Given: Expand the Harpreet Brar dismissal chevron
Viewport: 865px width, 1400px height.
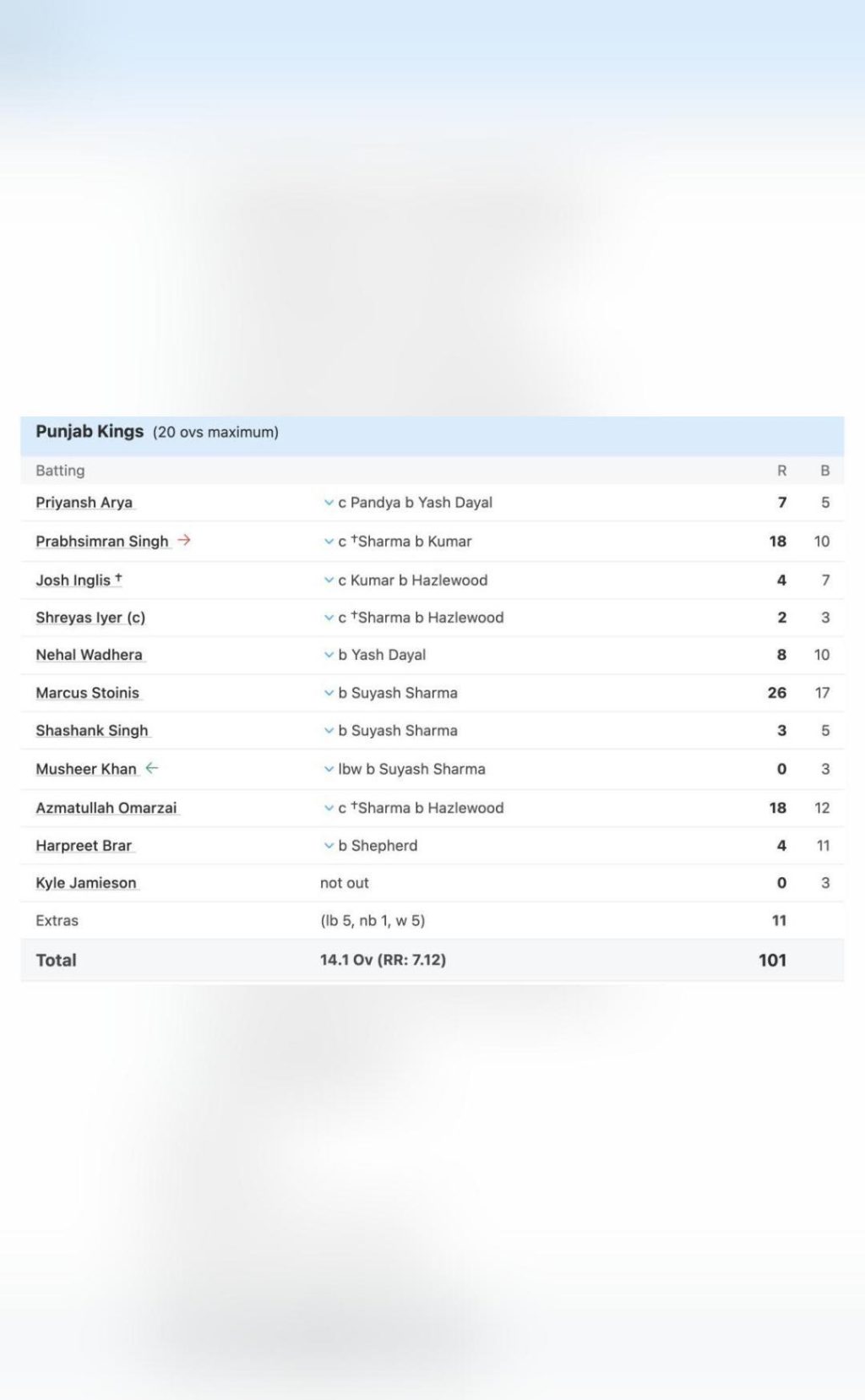Looking at the screenshot, I should (329, 846).
